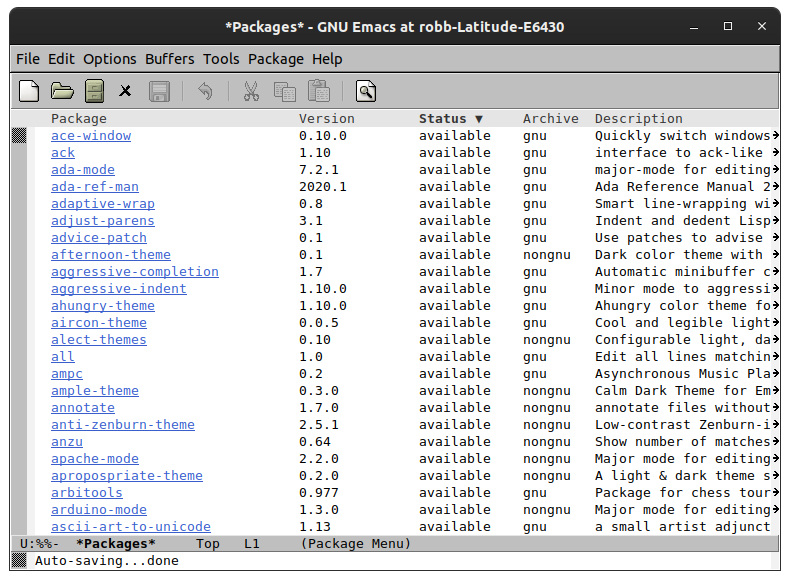The height and width of the screenshot is (580, 790).
Task: Open the apache-mode package link
Action: (95, 459)
